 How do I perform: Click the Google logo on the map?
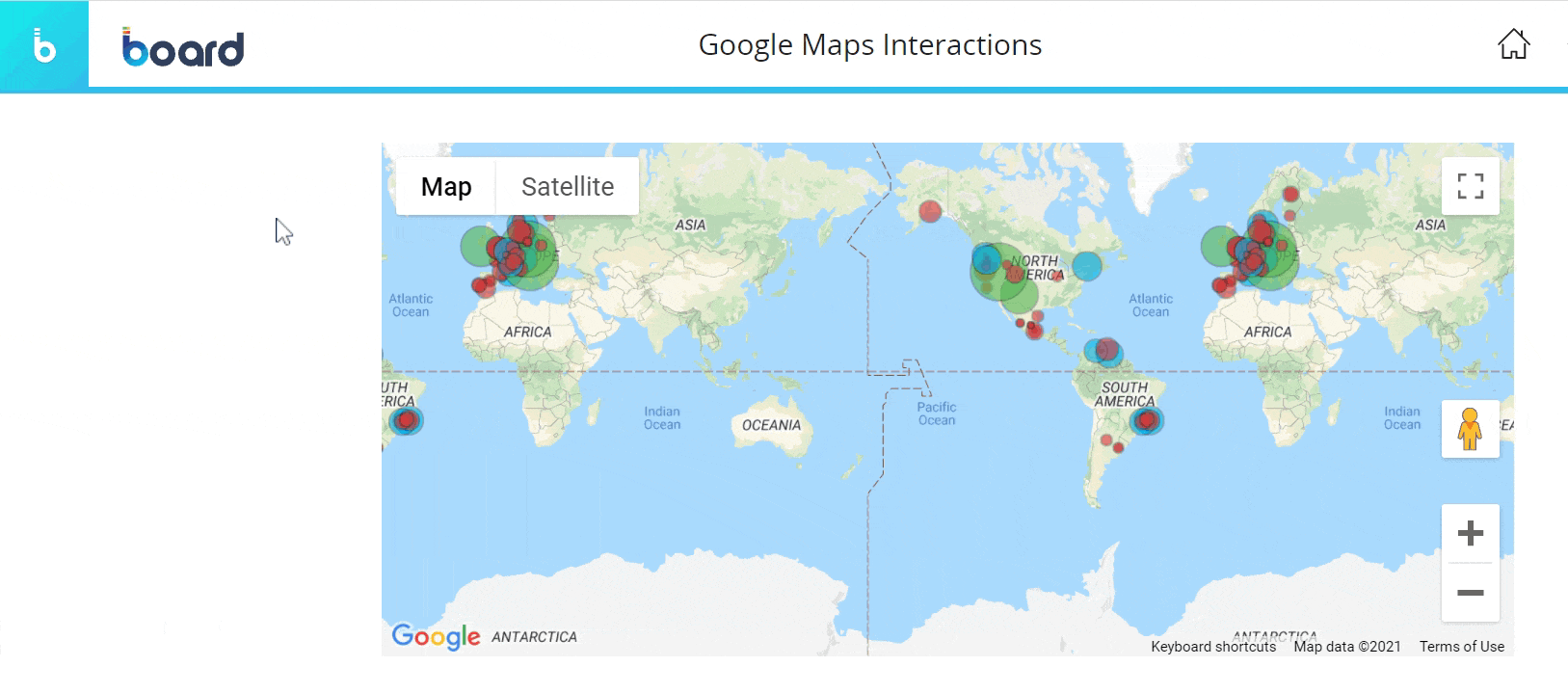pyautogui.click(x=436, y=636)
